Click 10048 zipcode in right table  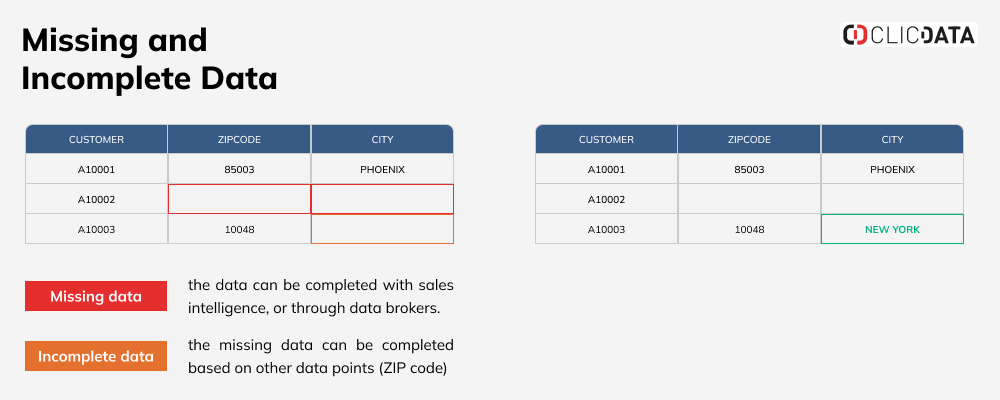(x=749, y=229)
